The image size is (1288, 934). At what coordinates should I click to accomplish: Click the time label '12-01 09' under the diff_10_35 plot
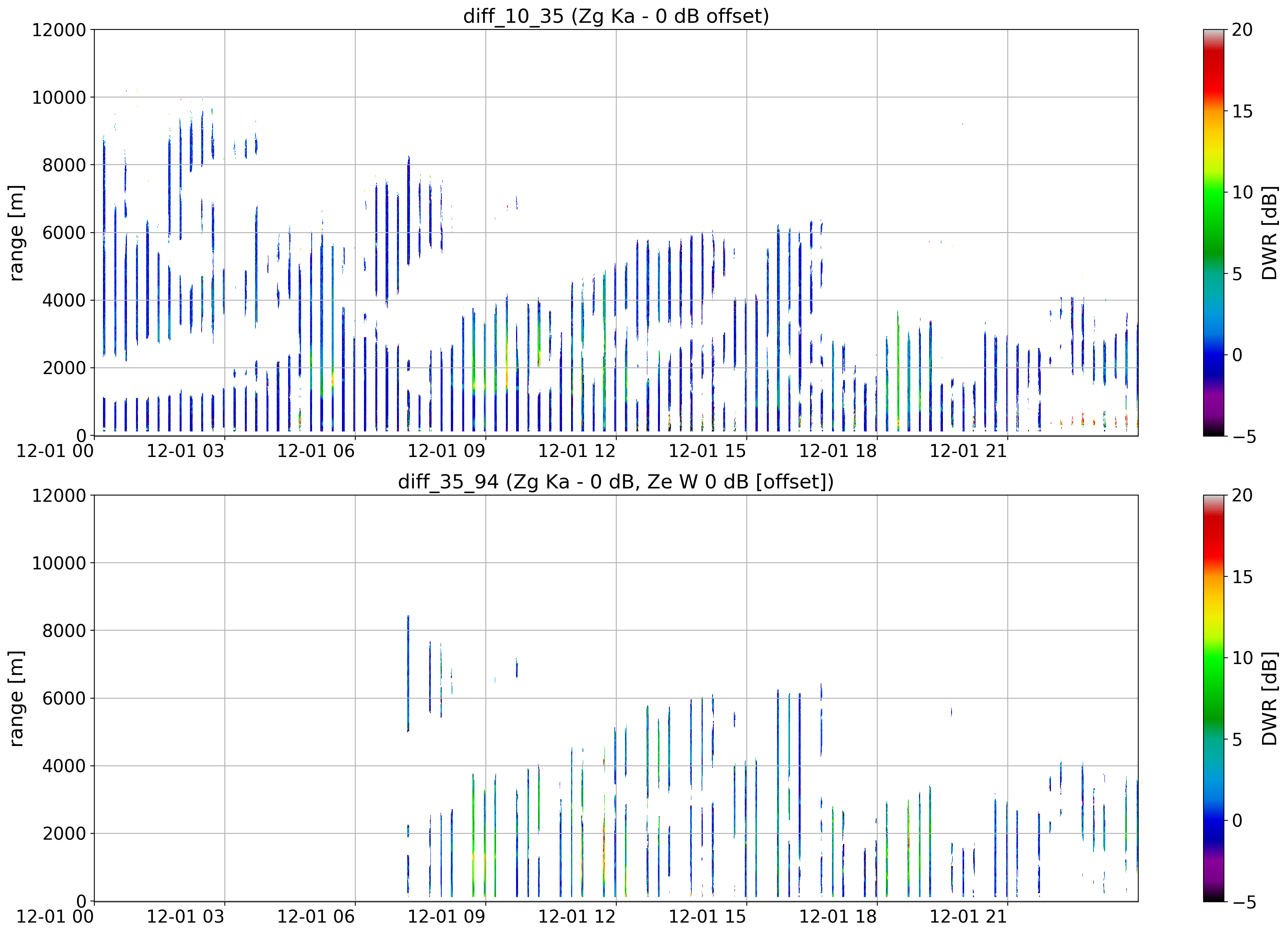446,451
